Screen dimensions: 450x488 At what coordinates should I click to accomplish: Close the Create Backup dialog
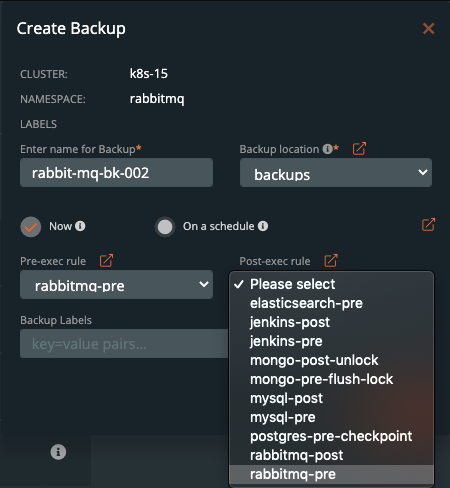pyautogui.click(x=428, y=29)
